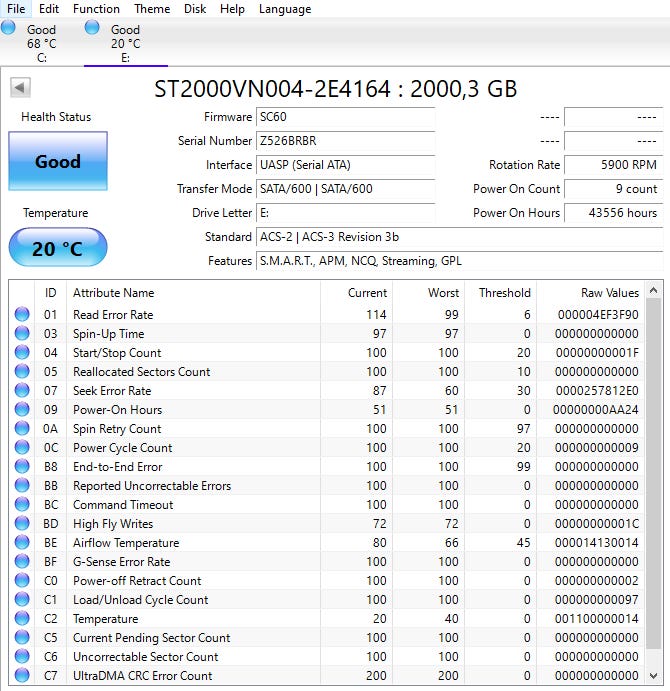The width and height of the screenshot is (670, 691).
Task: Open the Language menu
Action: 285,9
